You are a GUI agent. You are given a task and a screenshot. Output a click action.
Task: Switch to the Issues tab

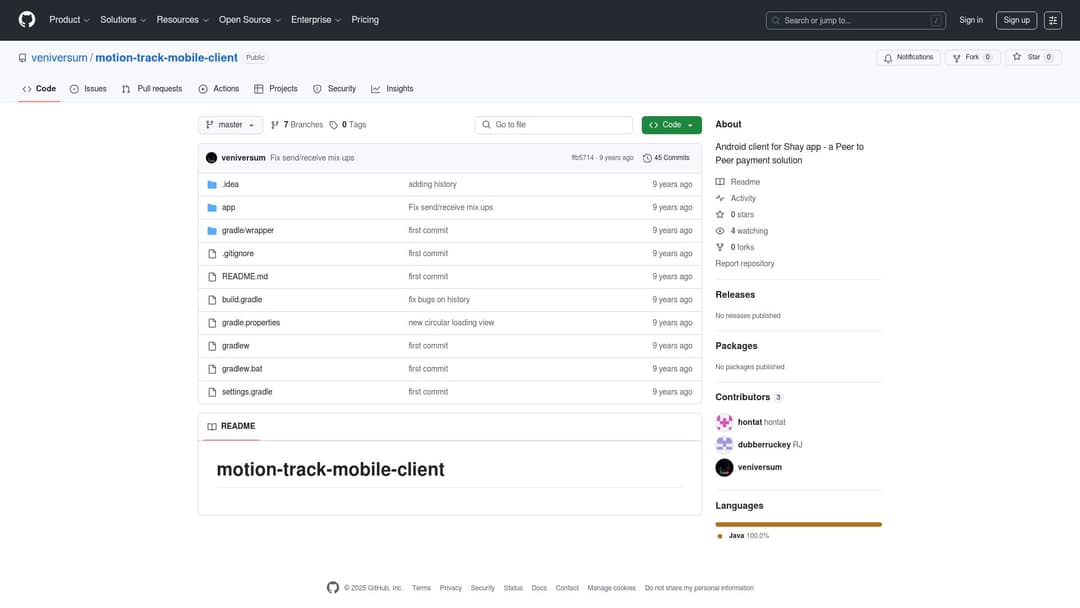click(88, 89)
